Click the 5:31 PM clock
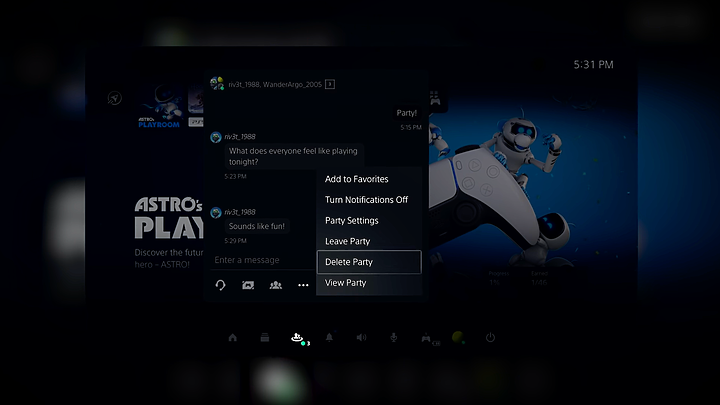The width and height of the screenshot is (720, 405). coord(593,65)
